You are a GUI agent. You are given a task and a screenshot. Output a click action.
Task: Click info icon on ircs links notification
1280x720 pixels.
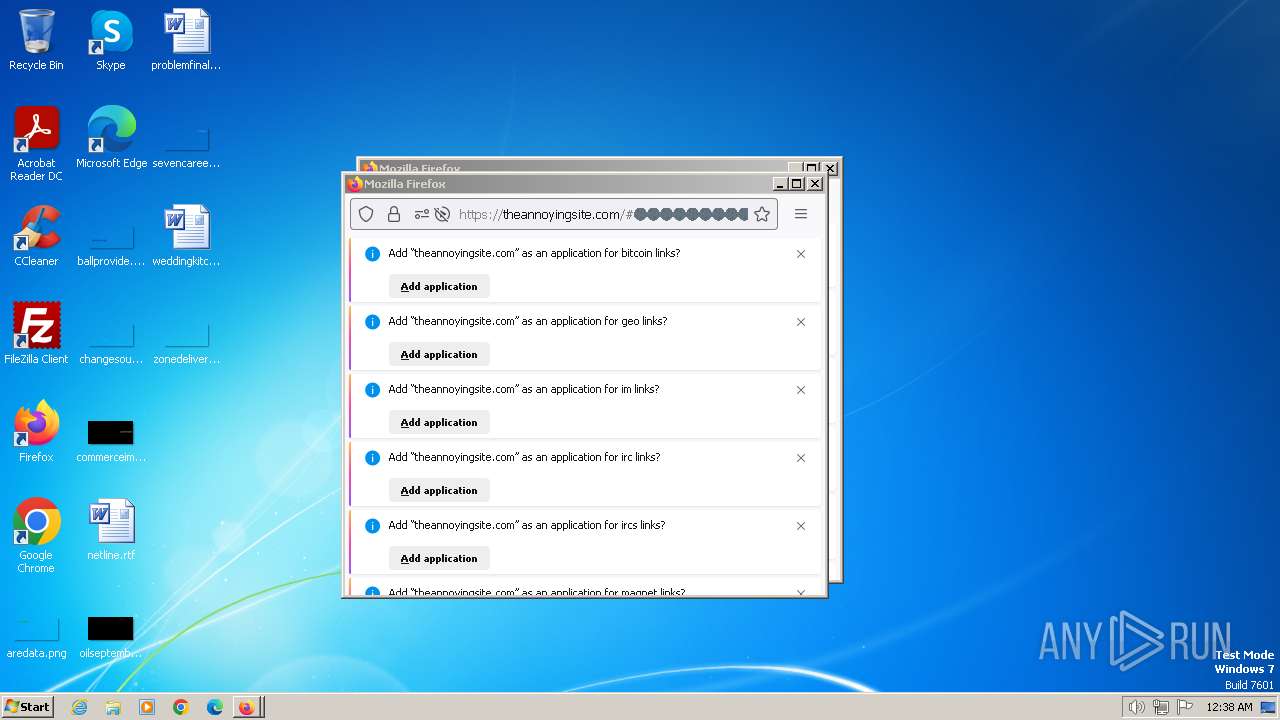point(372,526)
